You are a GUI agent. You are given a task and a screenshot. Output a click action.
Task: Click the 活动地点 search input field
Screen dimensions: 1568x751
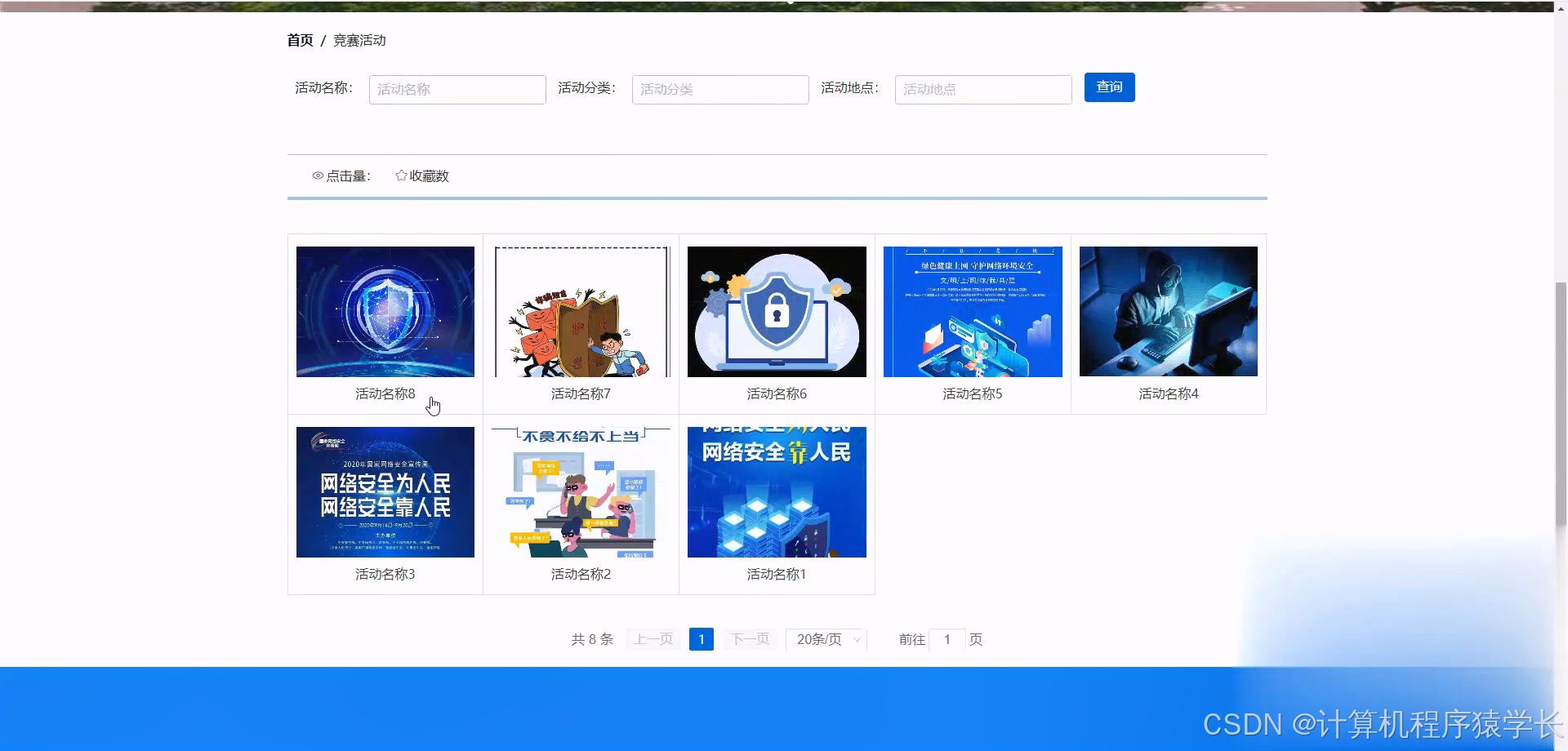click(983, 89)
